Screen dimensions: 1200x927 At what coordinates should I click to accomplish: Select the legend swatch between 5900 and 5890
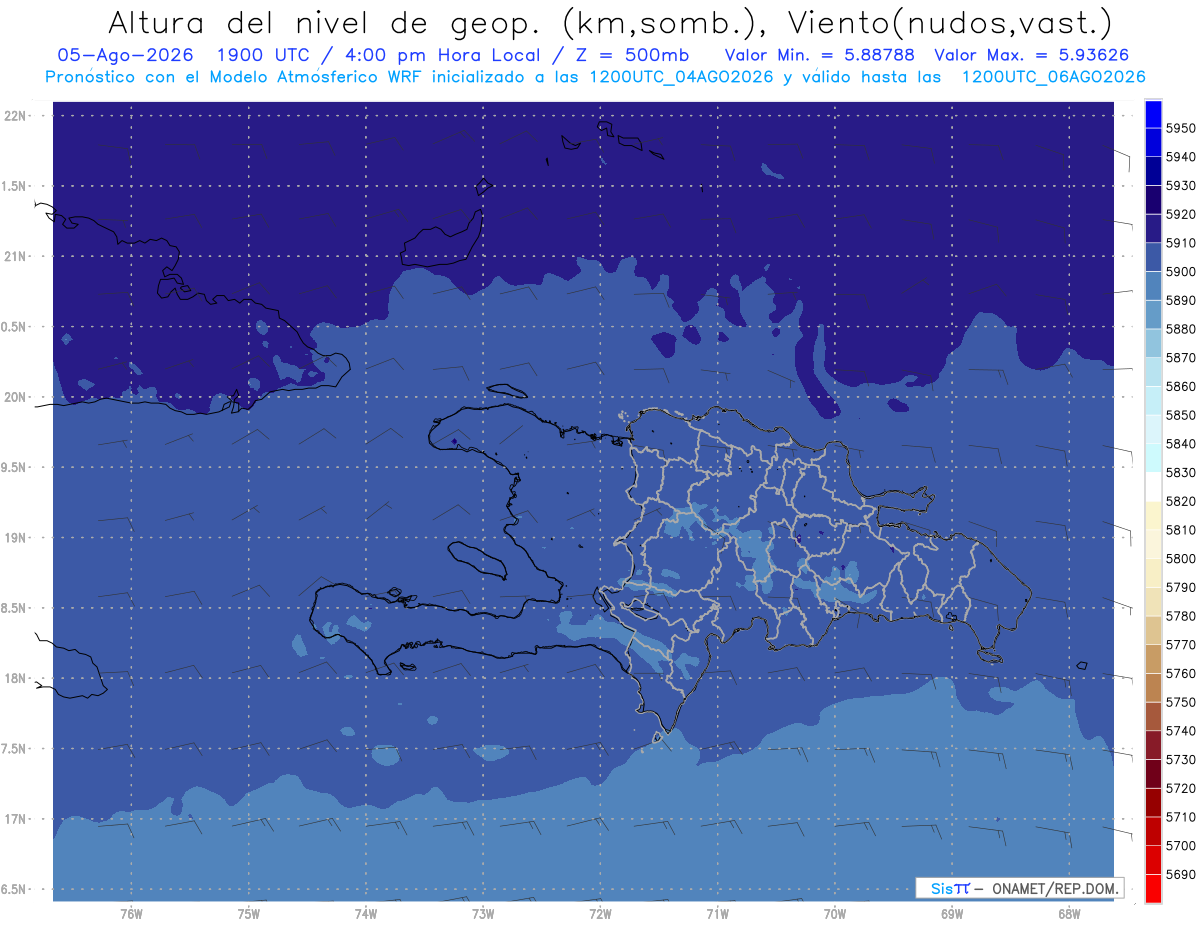click(x=1152, y=286)
